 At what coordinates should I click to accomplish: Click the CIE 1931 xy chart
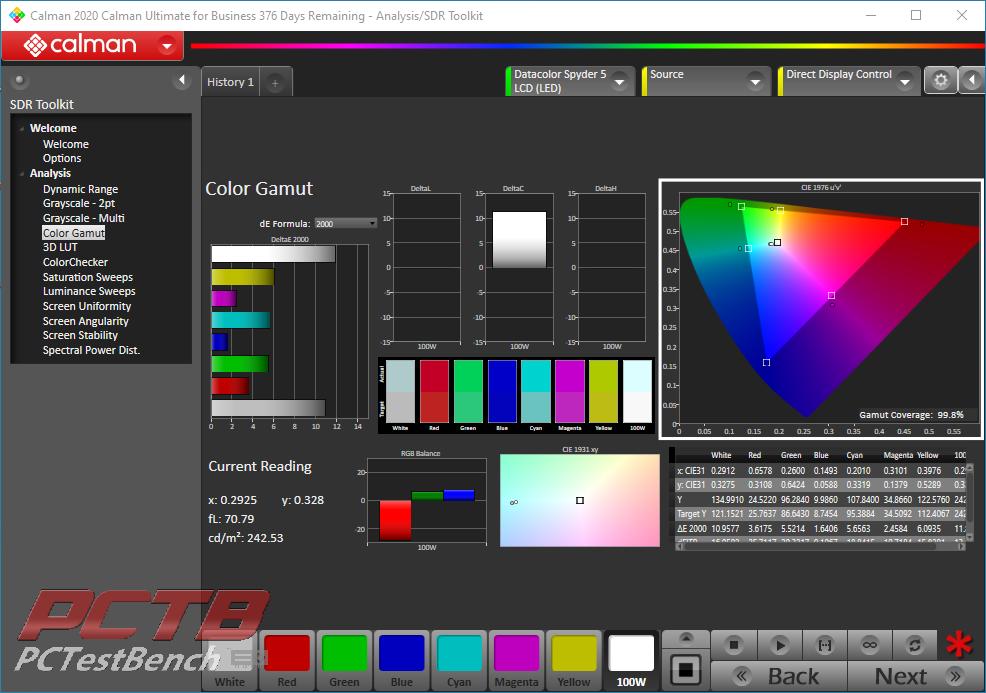tap(580, 501)
